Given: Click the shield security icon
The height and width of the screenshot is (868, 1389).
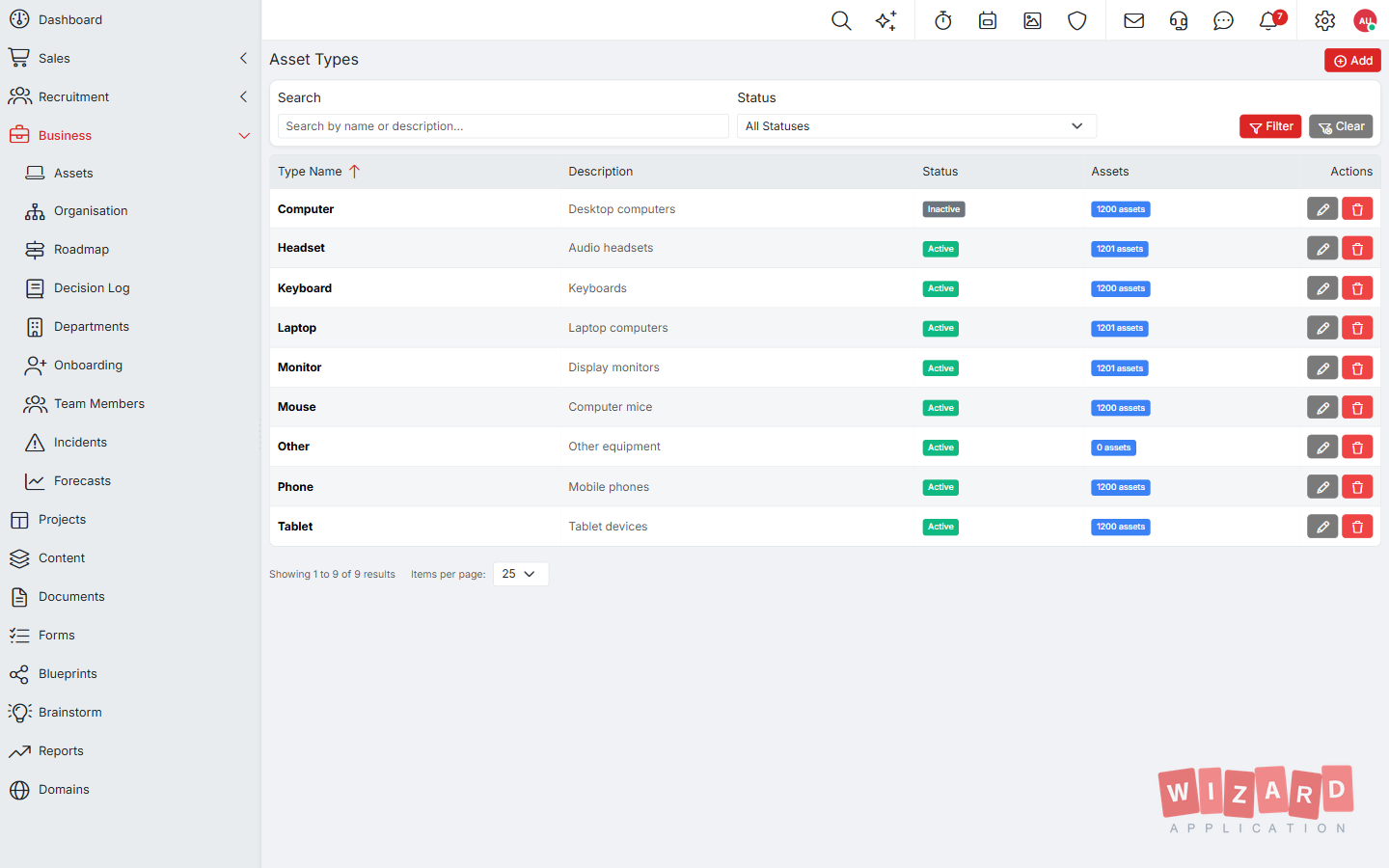Looking at the screenshot, I should click(x=1077, y=20).
